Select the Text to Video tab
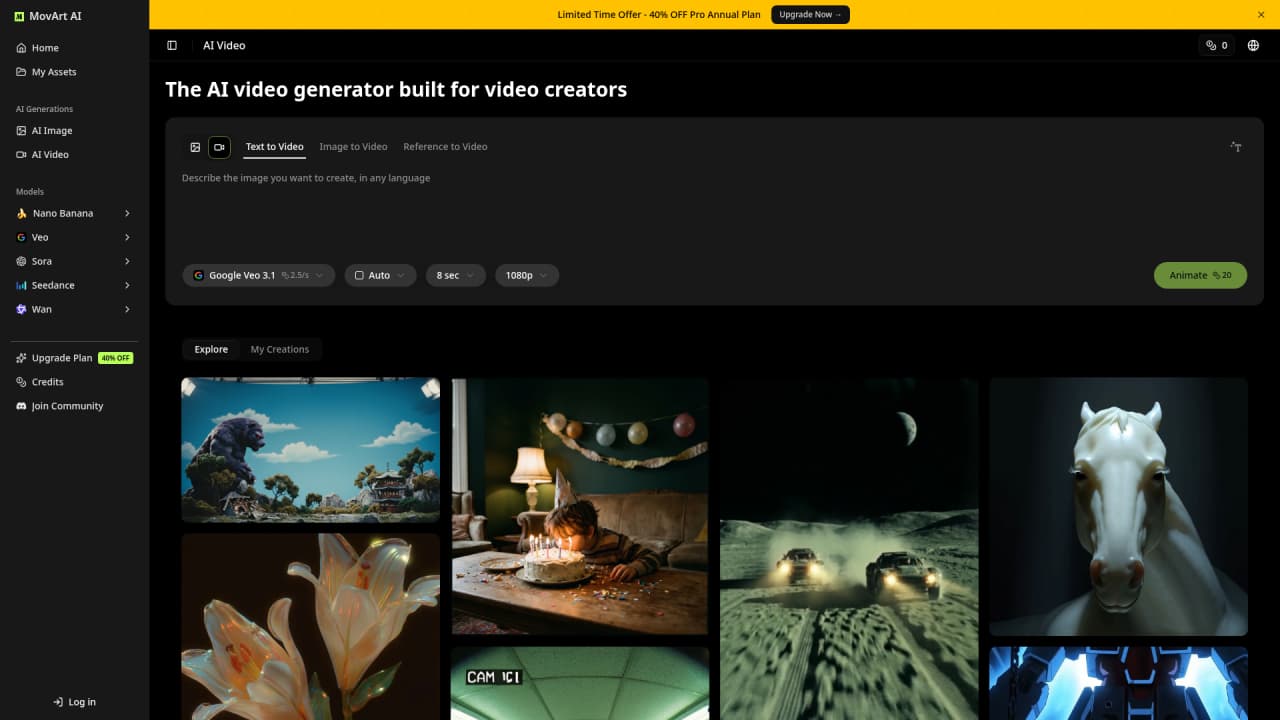Viewport: 1280px width, 720px height. pos(274,147)
